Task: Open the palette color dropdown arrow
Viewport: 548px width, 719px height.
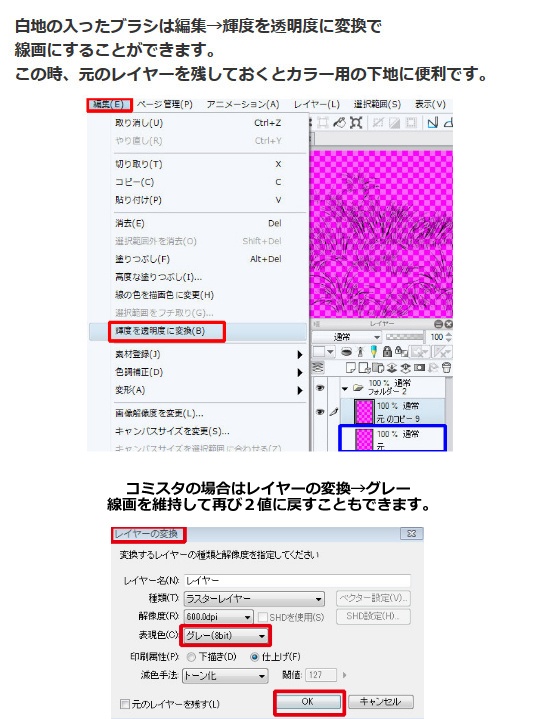Action: pyautogui.click(x=331, y=352)
